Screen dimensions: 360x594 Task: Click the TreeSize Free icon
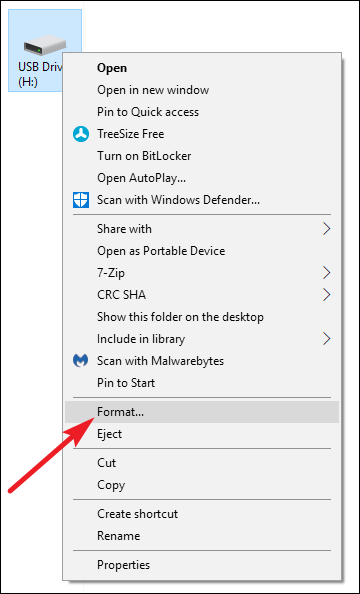point(81,134)
